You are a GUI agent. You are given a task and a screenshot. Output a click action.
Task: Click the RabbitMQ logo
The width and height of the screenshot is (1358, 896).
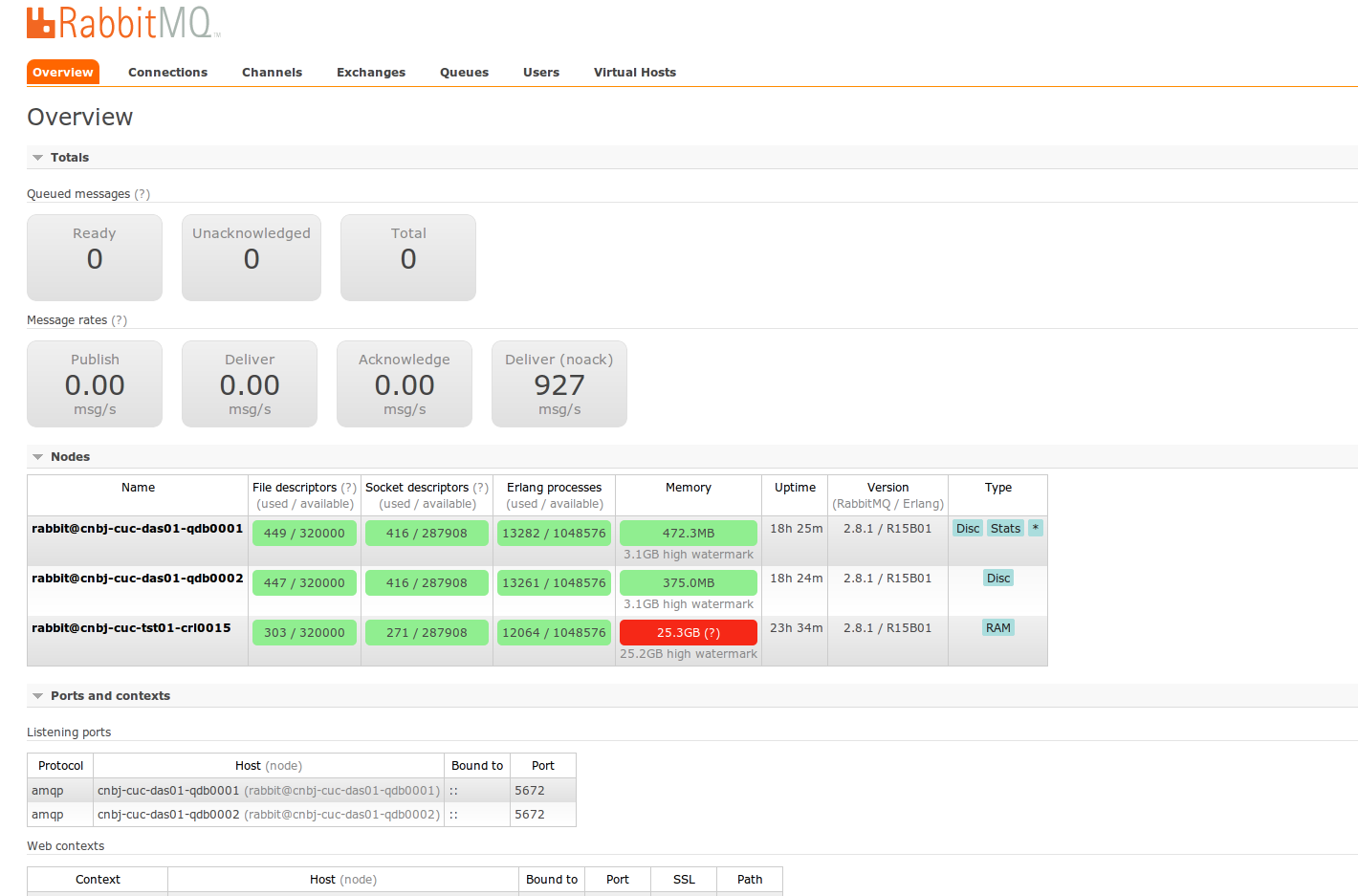pyautogui.click(x=123, y=22)
